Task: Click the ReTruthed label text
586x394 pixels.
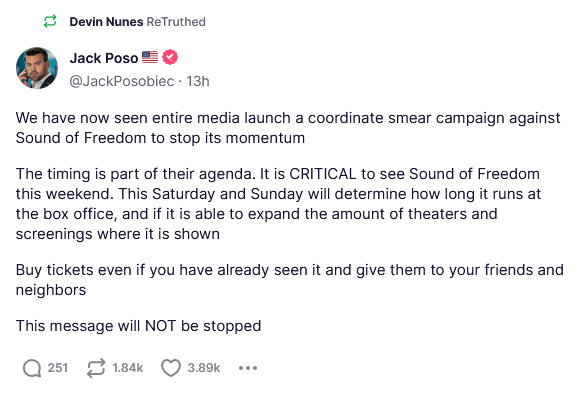Action: 176,22
